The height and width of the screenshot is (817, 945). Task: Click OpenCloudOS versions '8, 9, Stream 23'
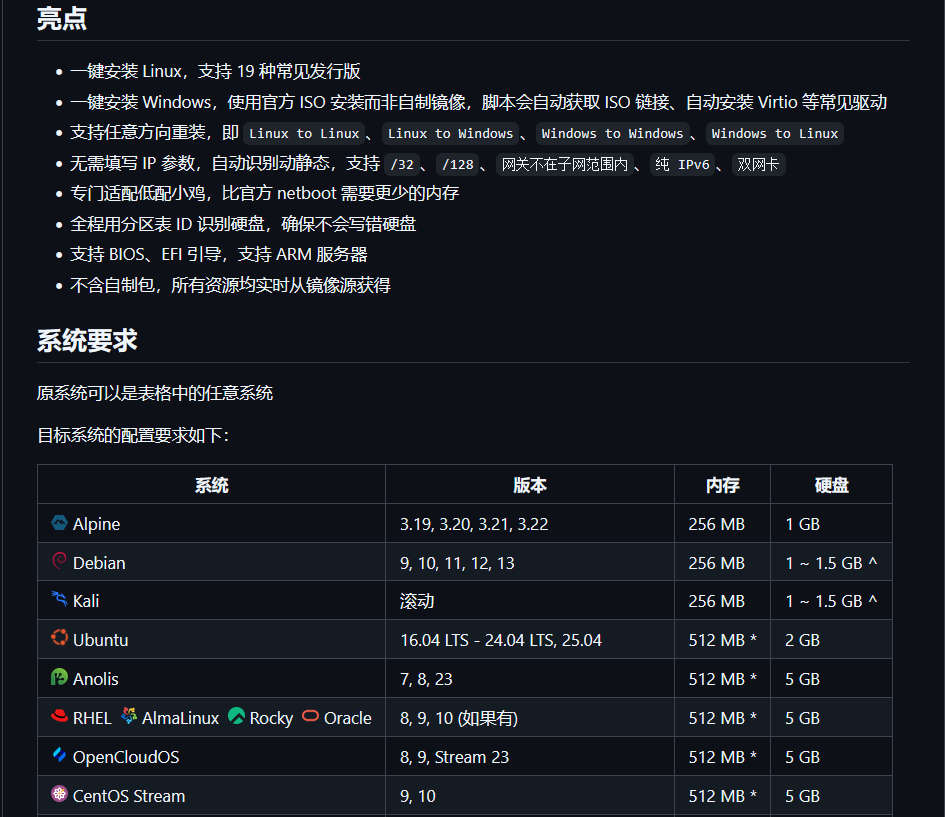pyautogui.click(x=454, y=757)
